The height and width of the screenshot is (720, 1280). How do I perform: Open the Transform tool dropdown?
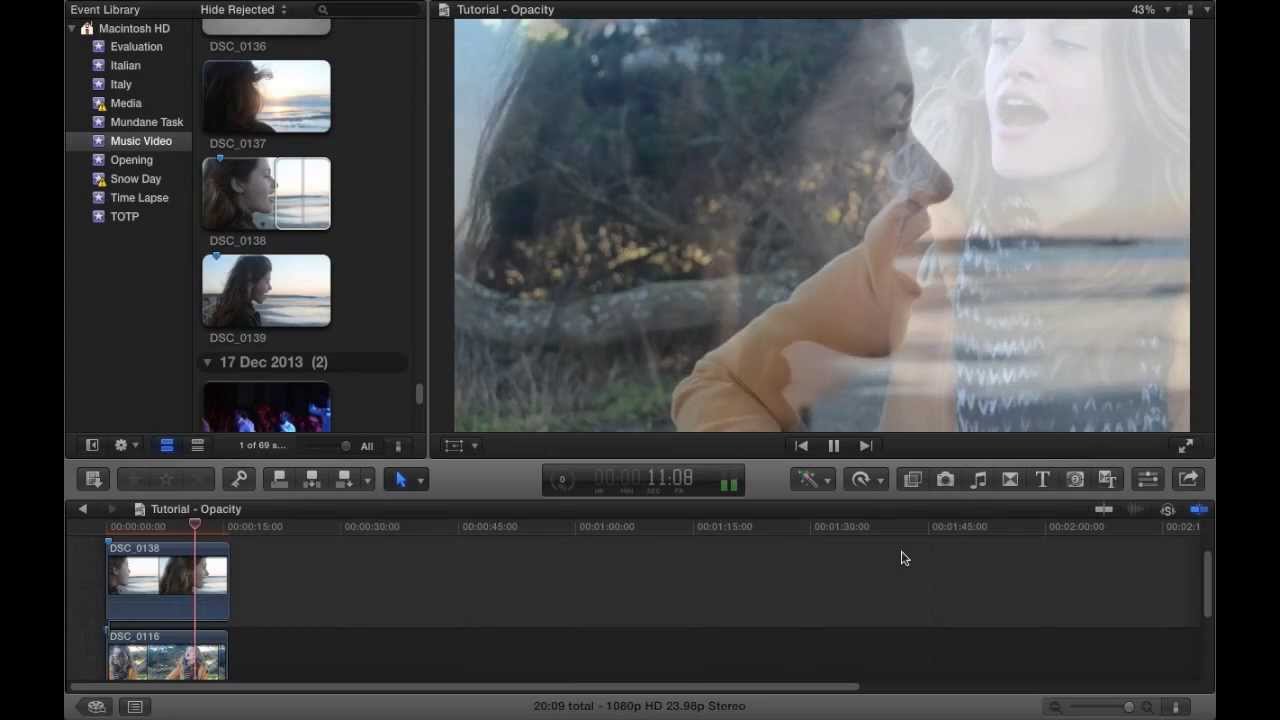pyautogui.click(x=474, y=446)
